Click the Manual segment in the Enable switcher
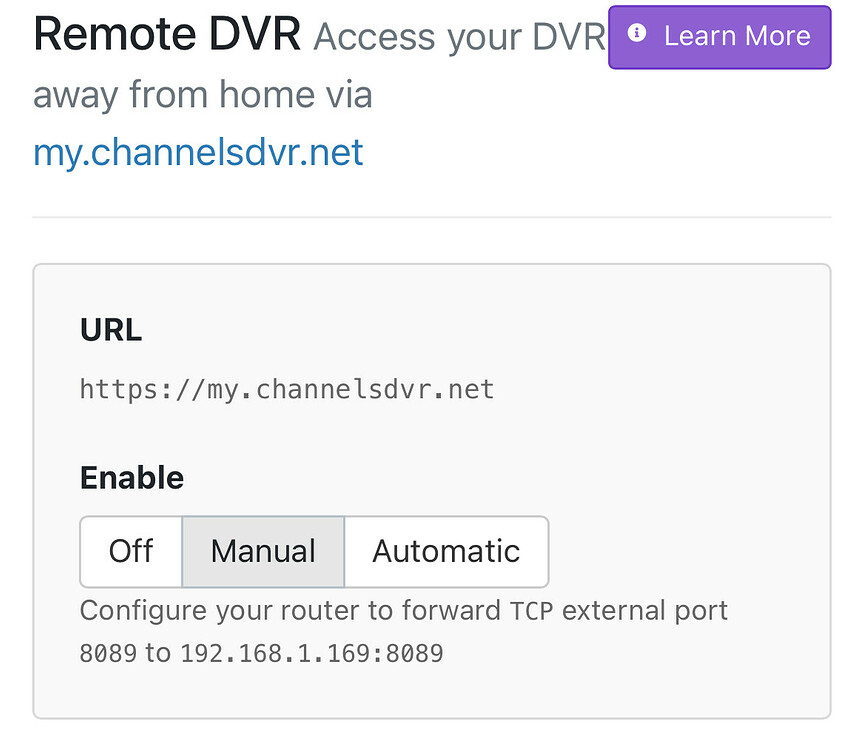The width and height of the screenshot is (865, 750). (x=262, y=551)
